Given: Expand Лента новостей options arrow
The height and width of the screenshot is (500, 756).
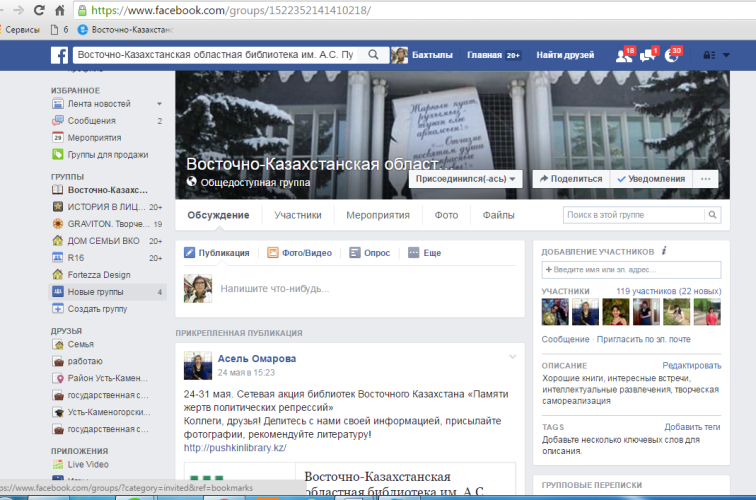Looking at the screenshot, I should 159,104.
